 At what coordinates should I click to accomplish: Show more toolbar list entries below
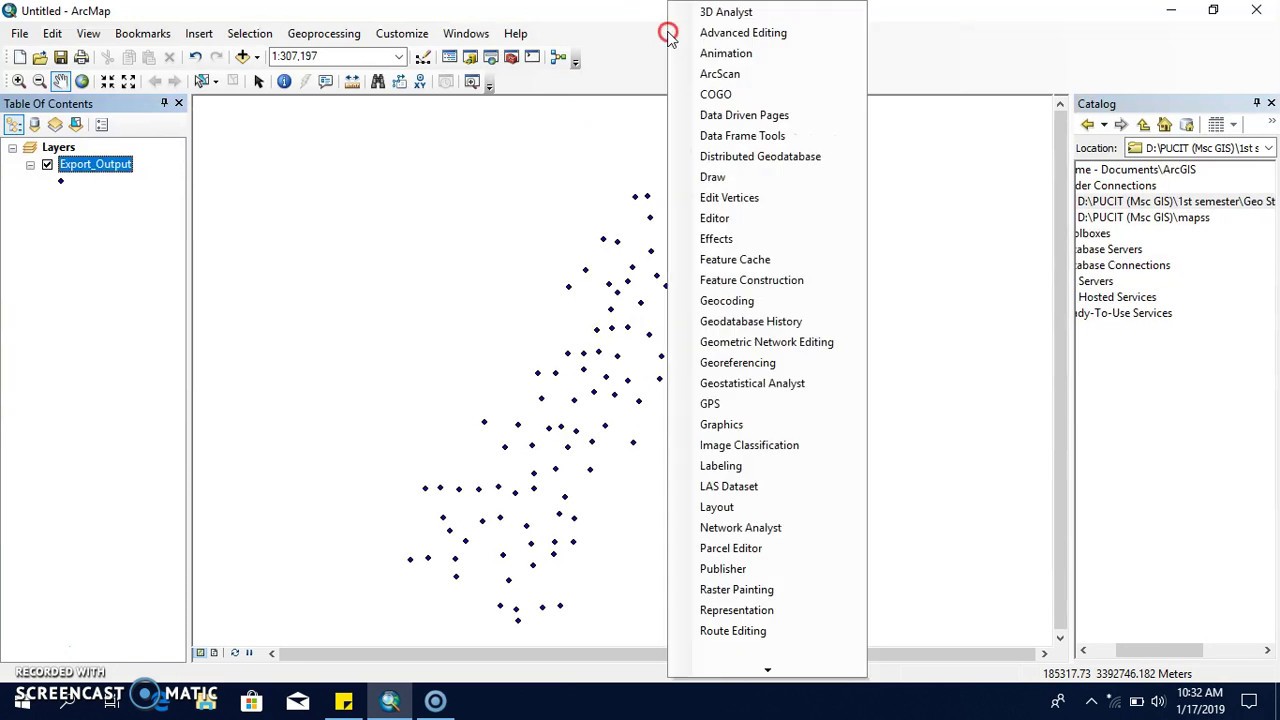pos(767,670)
